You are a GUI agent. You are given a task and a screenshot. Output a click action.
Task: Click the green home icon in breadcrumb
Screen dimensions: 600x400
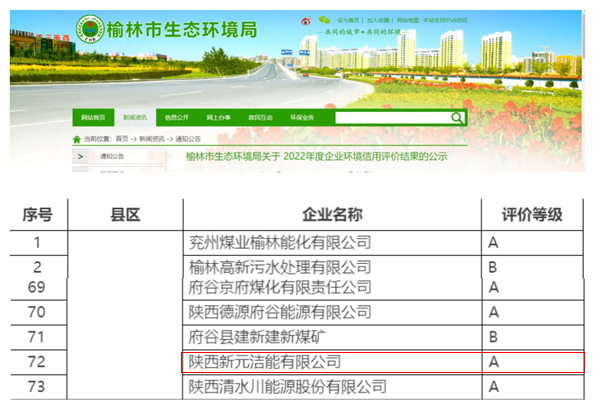click(x=77, y=139)
